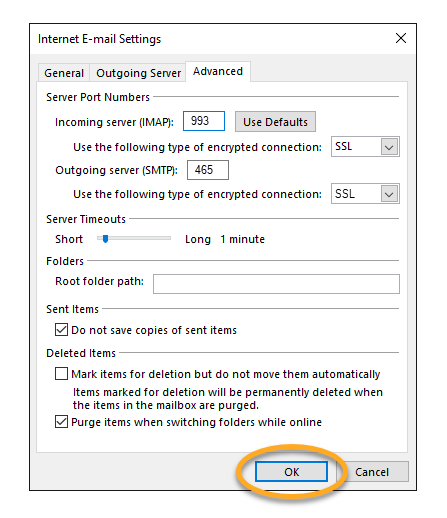Click the Short label beside the timeout slider
Viewport: 447px width, 518px height.
[69, 239]
